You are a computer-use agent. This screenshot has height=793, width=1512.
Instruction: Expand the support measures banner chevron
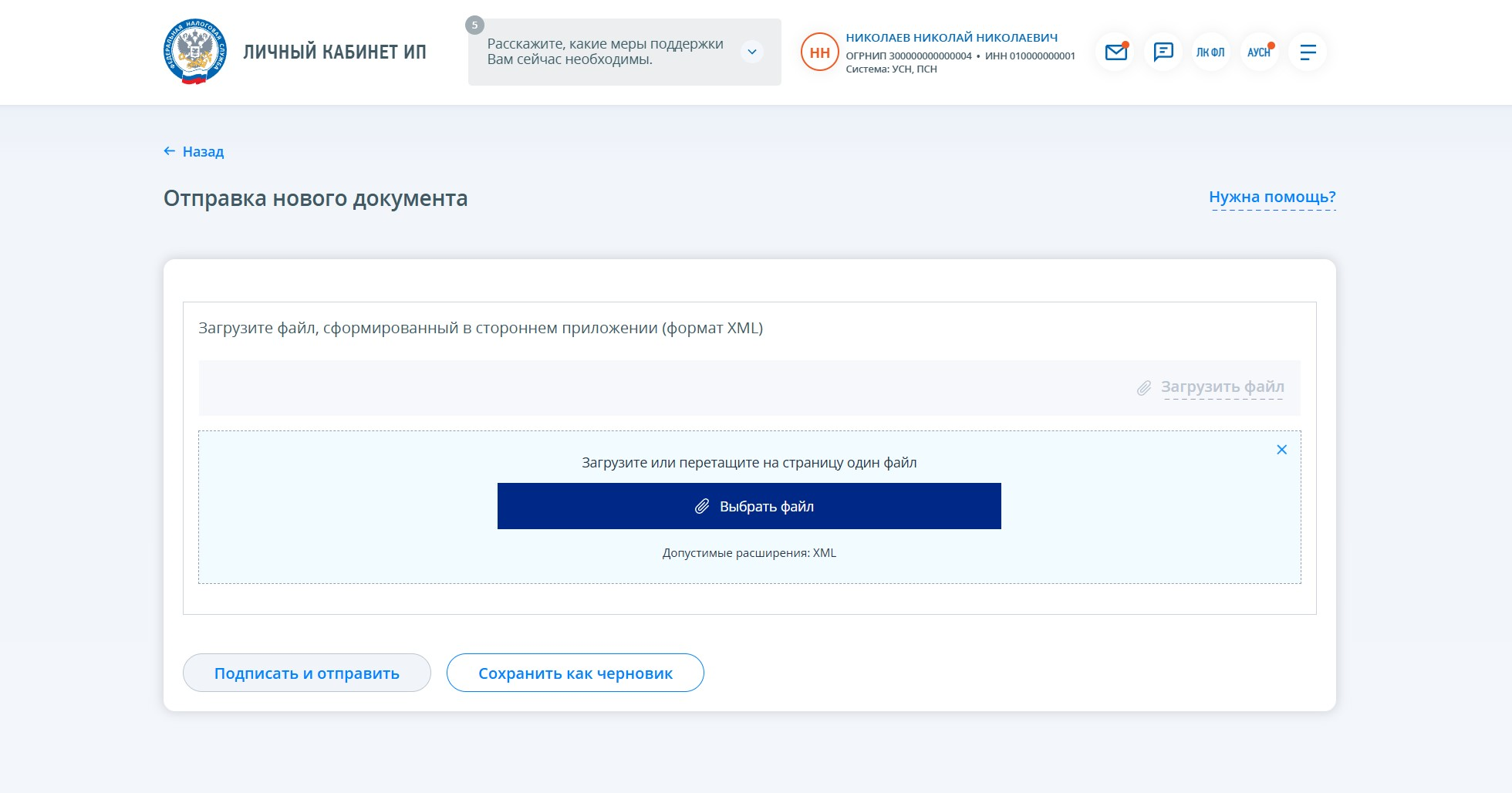tap(751, 52)
